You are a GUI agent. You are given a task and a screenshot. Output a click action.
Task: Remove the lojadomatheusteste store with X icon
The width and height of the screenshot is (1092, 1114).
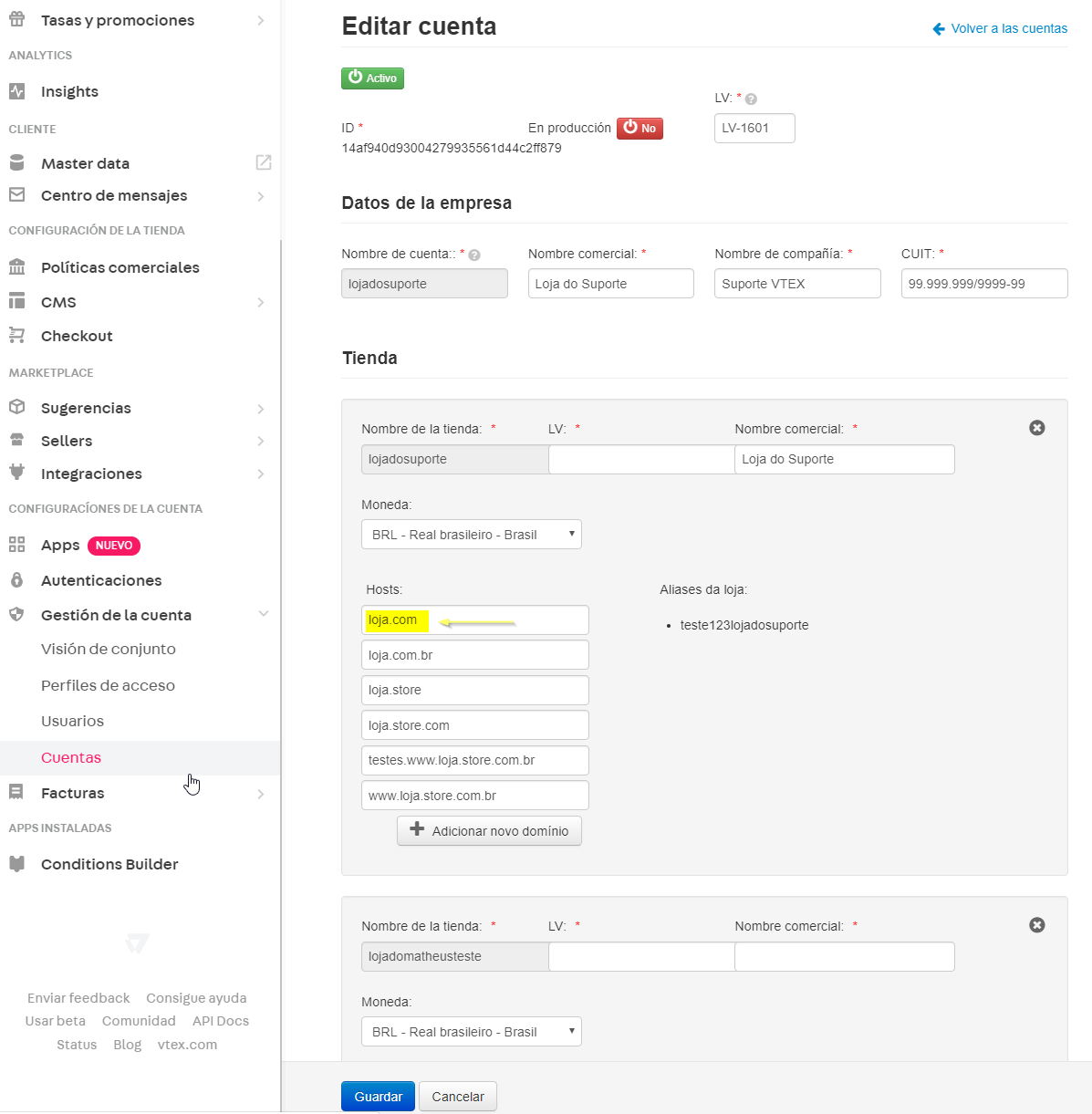coord(1036,925)
